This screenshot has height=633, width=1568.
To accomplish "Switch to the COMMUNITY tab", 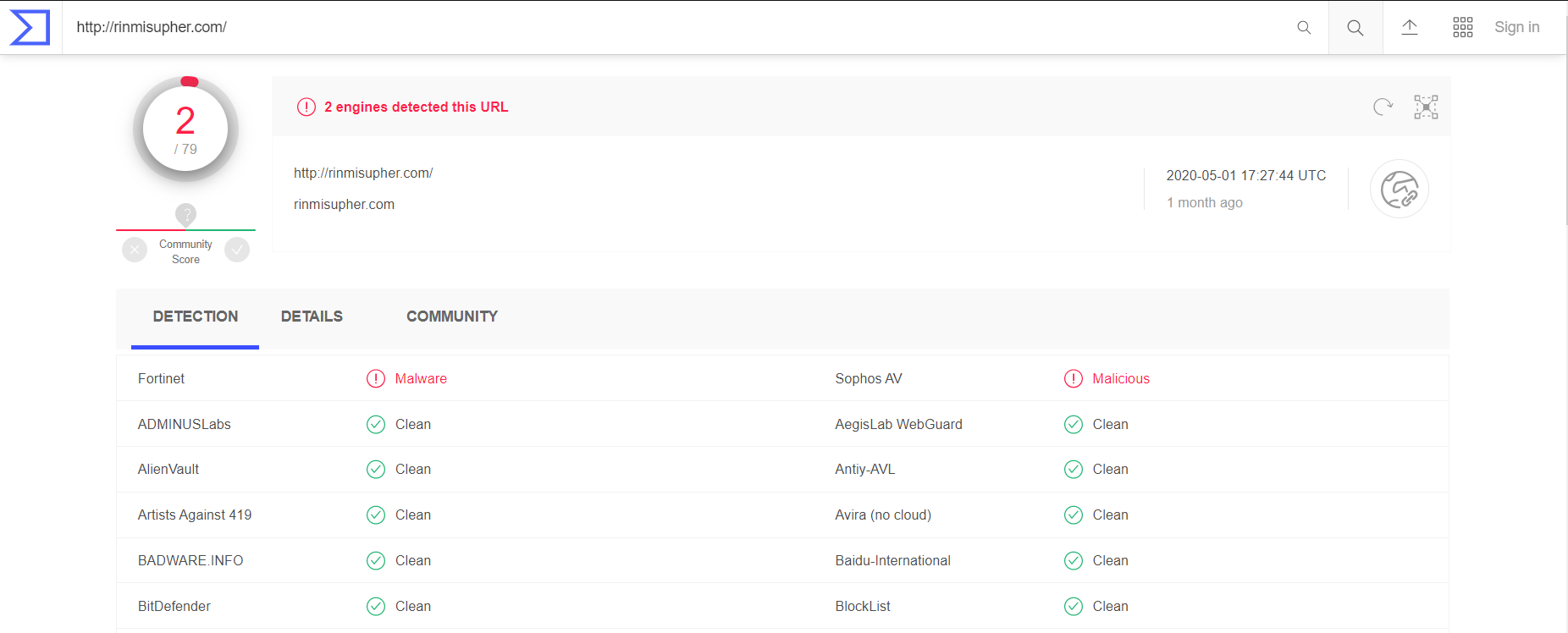I will pos(452,316).
